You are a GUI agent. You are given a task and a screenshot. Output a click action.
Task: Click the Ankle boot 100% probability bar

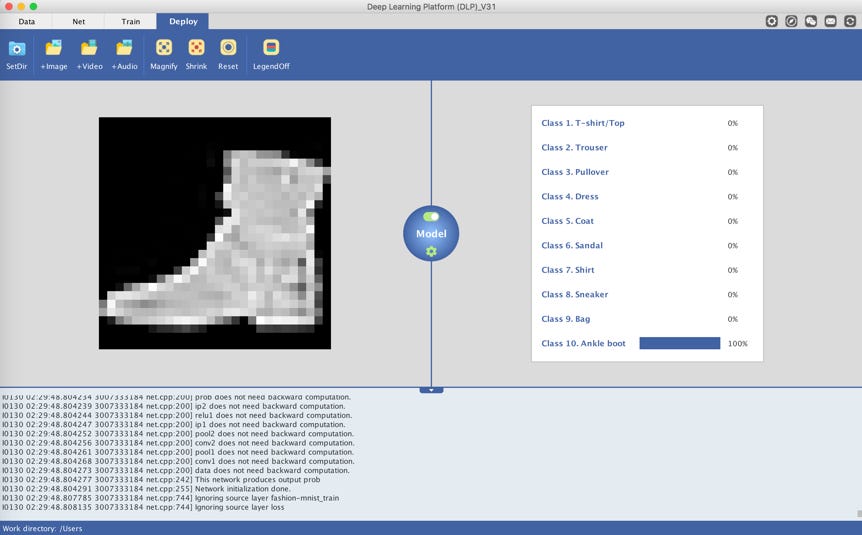(680, 343)
